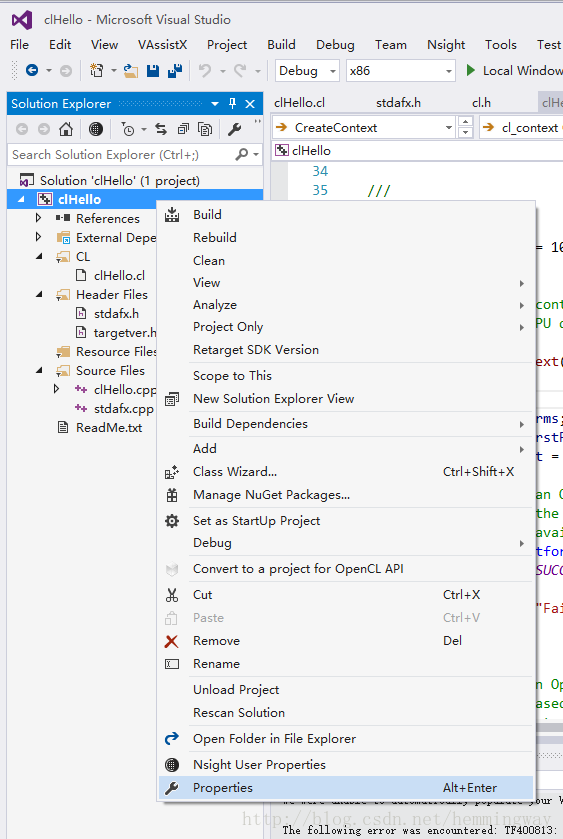Collapse the CL folder node
The height and width of the screenshot is (839, 563).
39,256
